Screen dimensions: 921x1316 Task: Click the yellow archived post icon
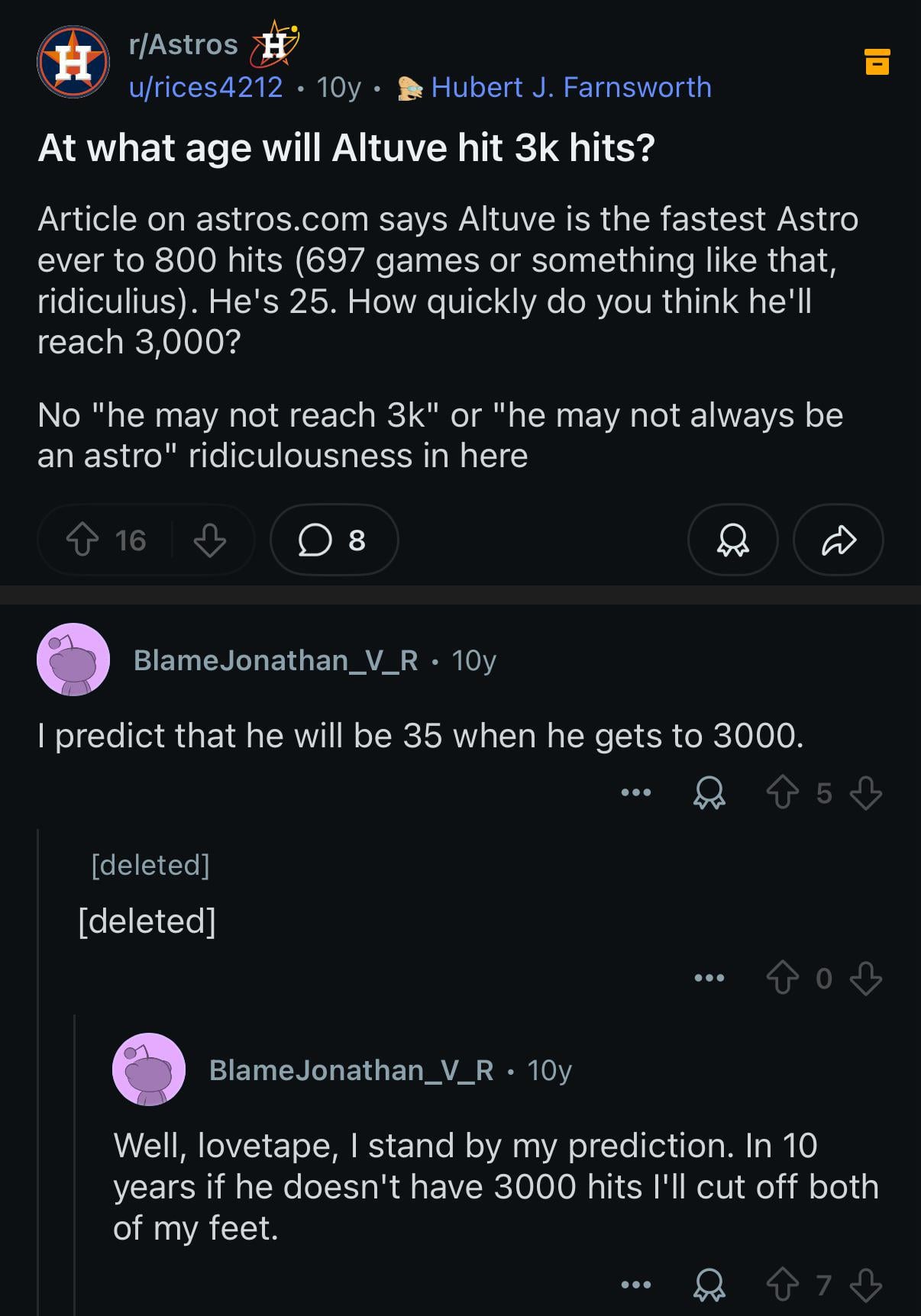tap(877, 62)
